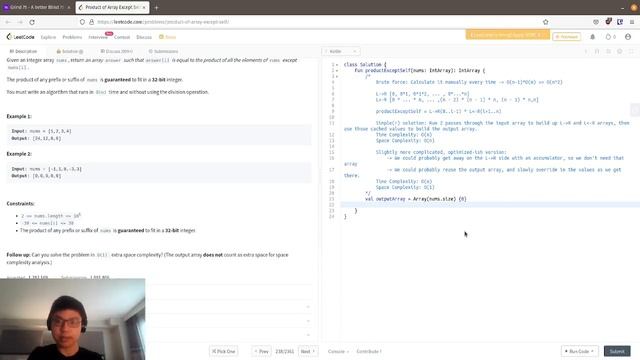Image resolution: width=640 pixels, height=360 pixels.
Task: Go back with the browser back arrow
Action: tap(8, 22)
